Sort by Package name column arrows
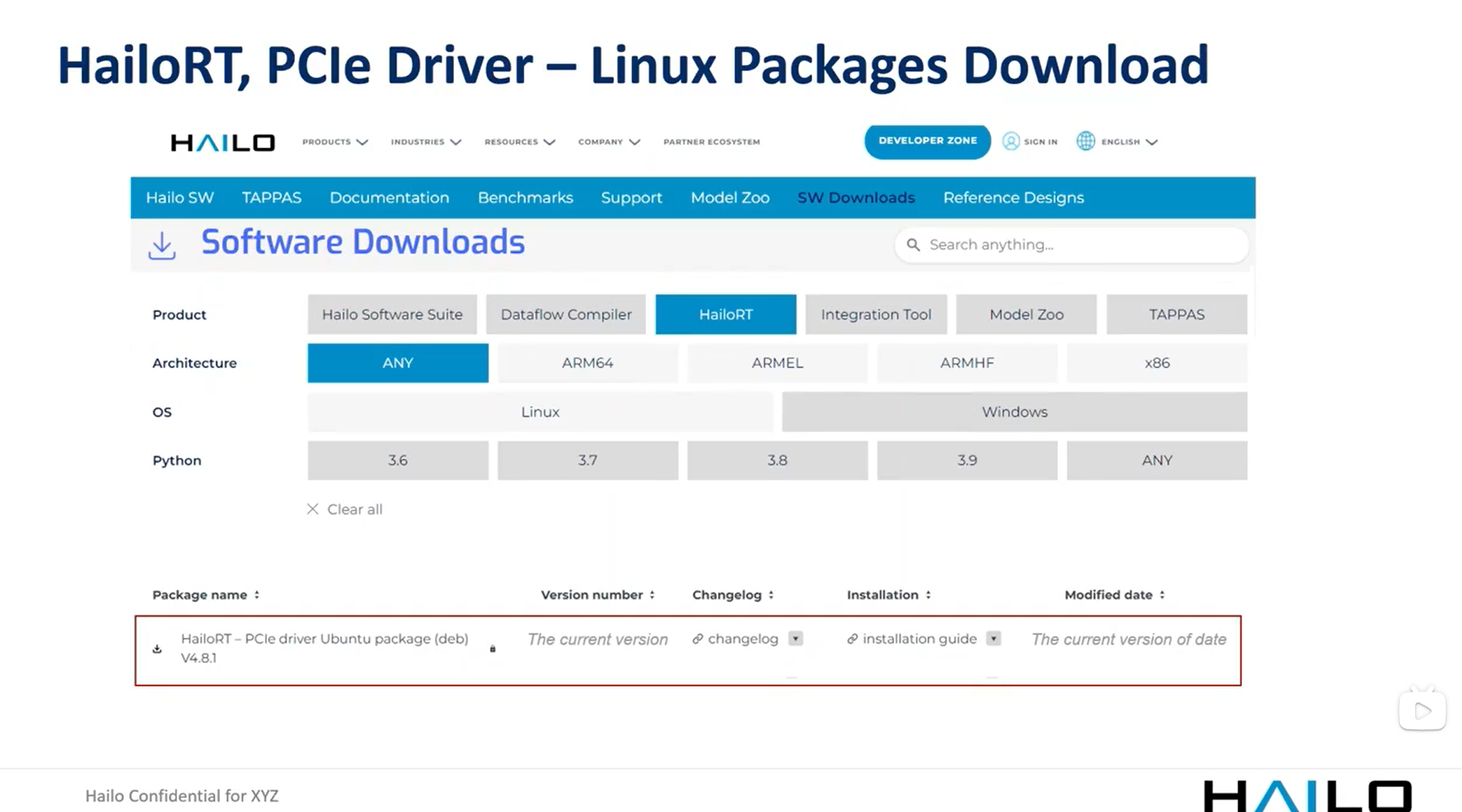Screen dimensions: 1462x812 coord(257,595)
